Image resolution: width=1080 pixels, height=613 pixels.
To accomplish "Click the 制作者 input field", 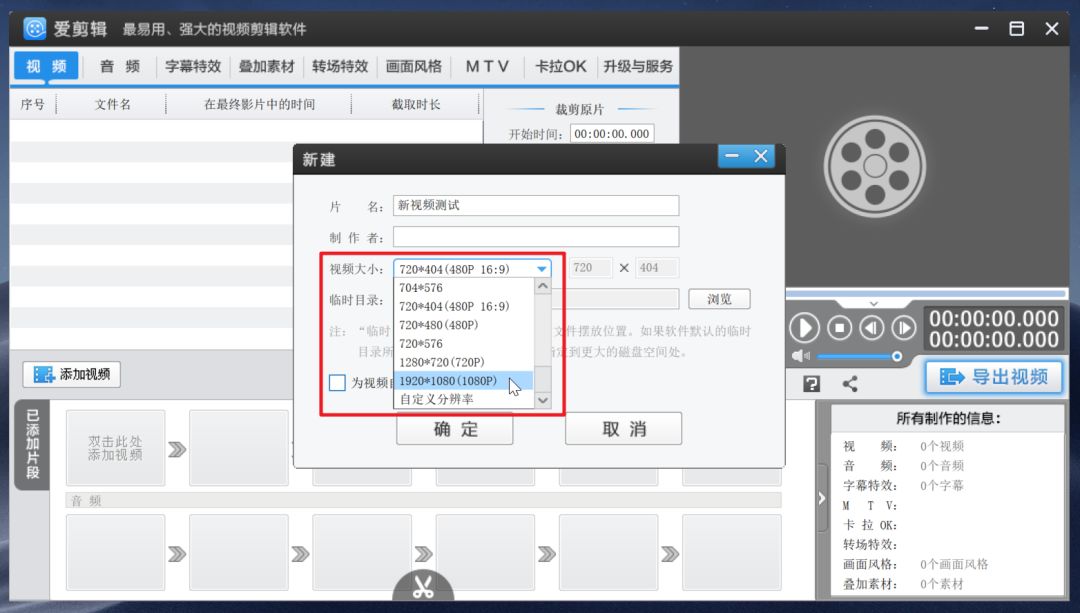I will pos(536,236).
